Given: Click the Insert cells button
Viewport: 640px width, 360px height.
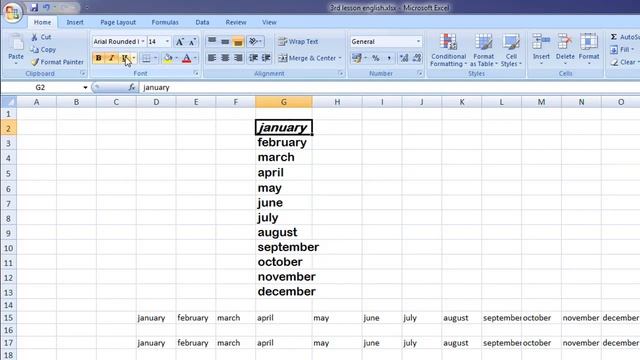Looking at the screenshot, I should [541, 49].
